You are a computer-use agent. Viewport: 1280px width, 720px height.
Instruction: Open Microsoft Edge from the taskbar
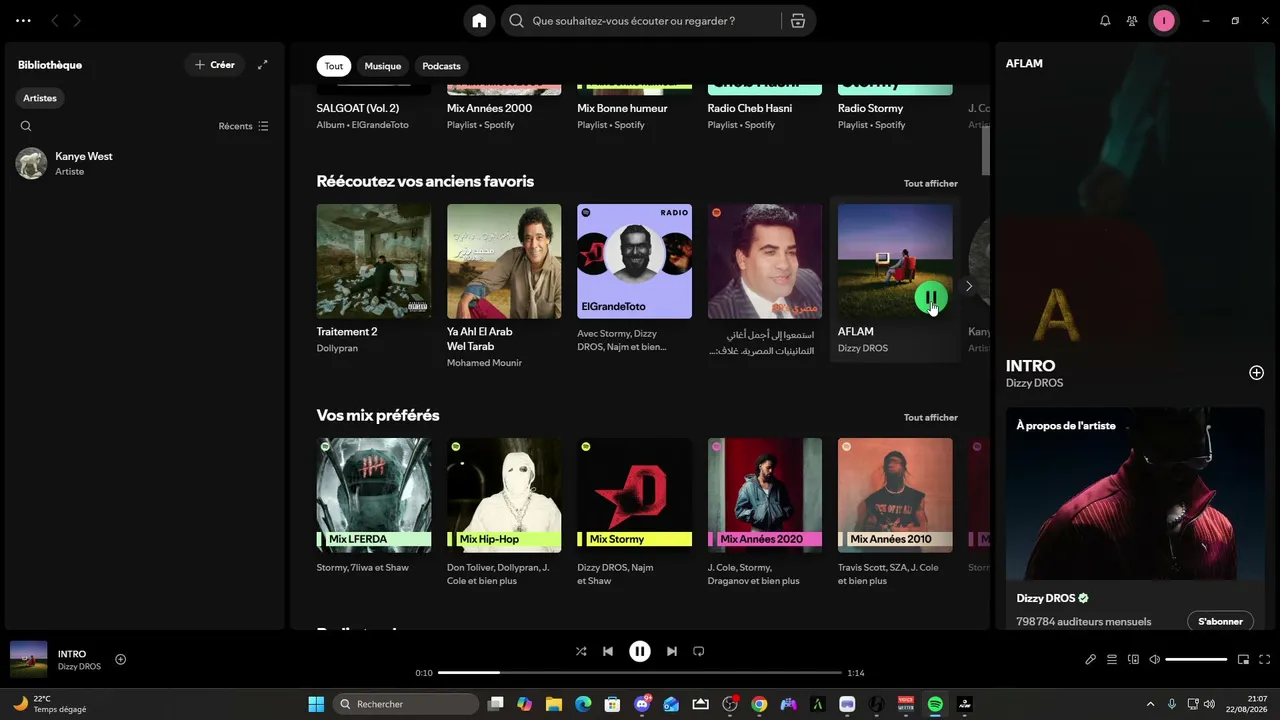[x=583, y=704]
